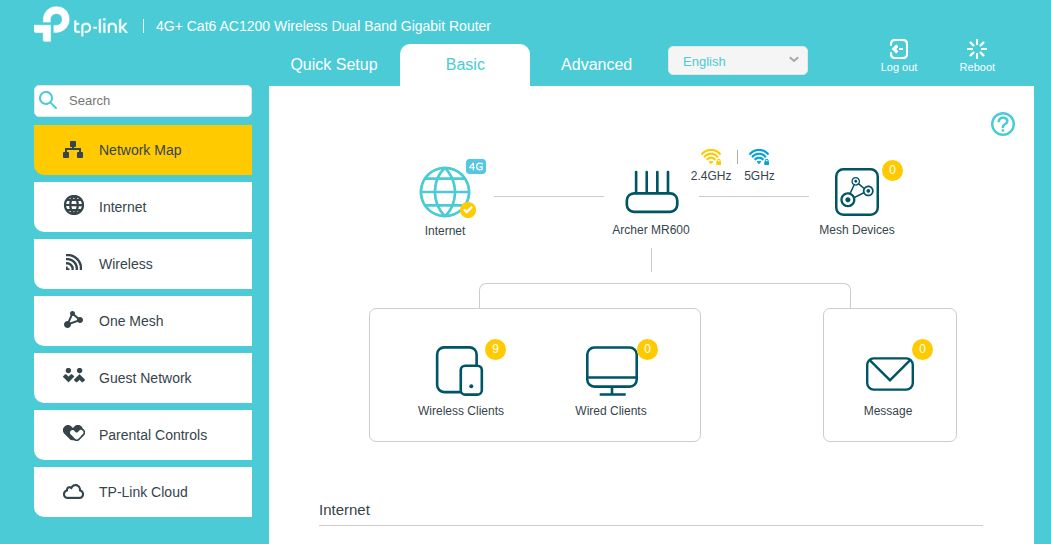This screenshot has height=544, width=1051.
Task: Open the English language dropdown
Action: 737,61
